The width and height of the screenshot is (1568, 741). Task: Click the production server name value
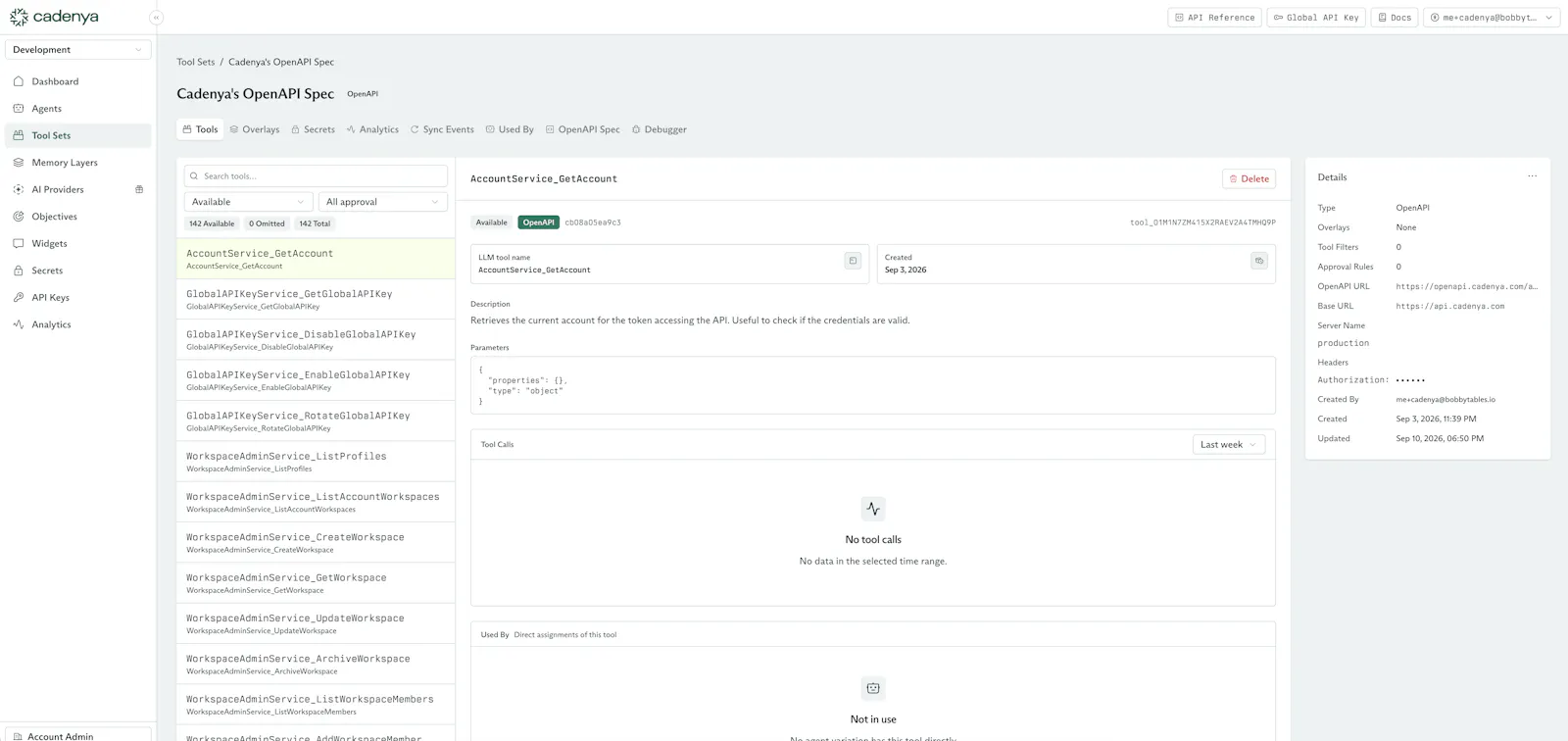[x=1344, y=343]
